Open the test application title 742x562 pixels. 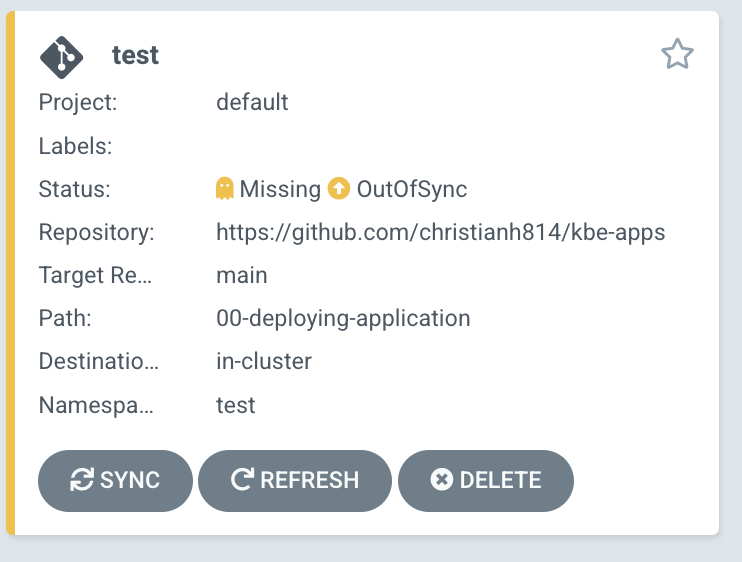[135, 55]
